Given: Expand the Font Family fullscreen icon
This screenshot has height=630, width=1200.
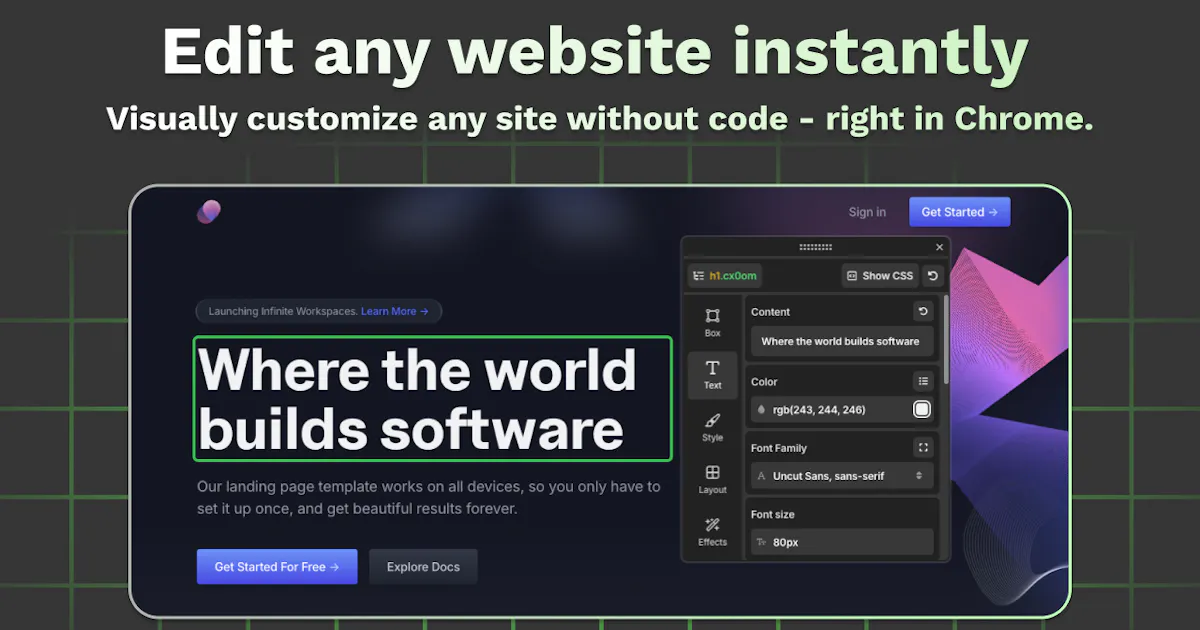Looking at the screenshot, I should [x=923, y=448].
